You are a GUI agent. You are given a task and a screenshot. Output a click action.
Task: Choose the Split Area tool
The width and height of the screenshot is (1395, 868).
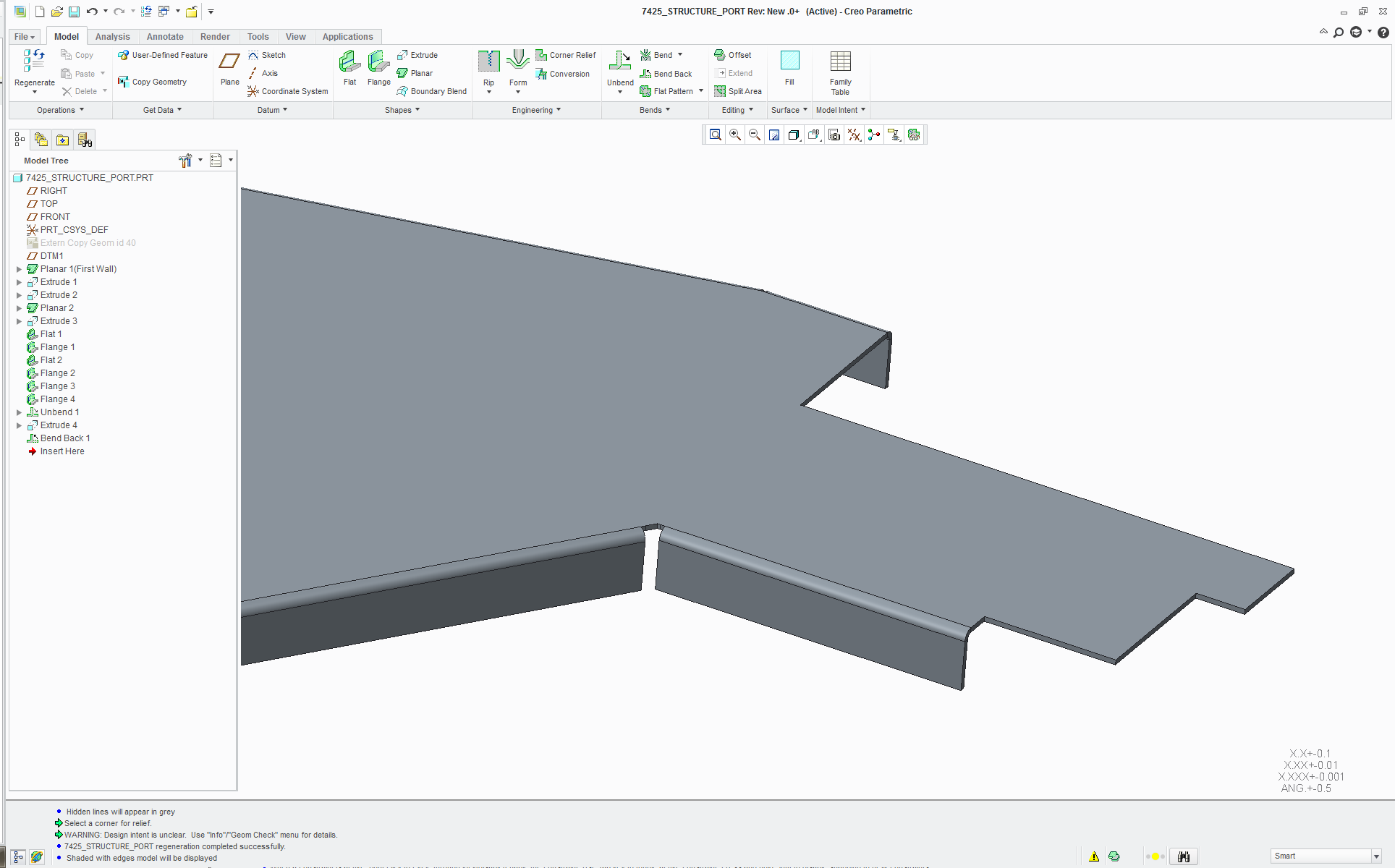pyautogui.click(x=738, y=91)
